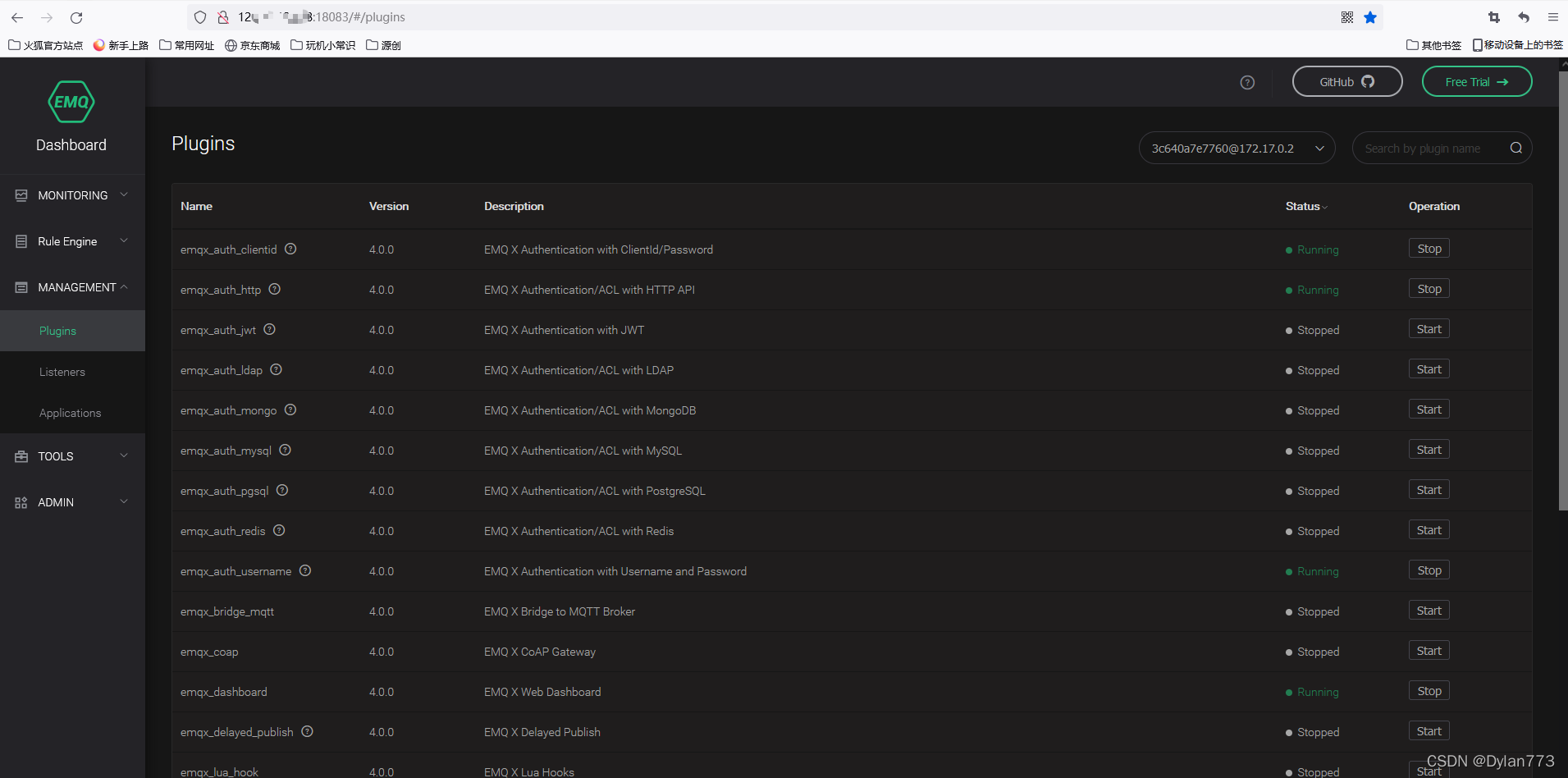Screen dimensions: 1568x778
Task: Open Applications in sidebar
Action: click(x=72, y=413)
